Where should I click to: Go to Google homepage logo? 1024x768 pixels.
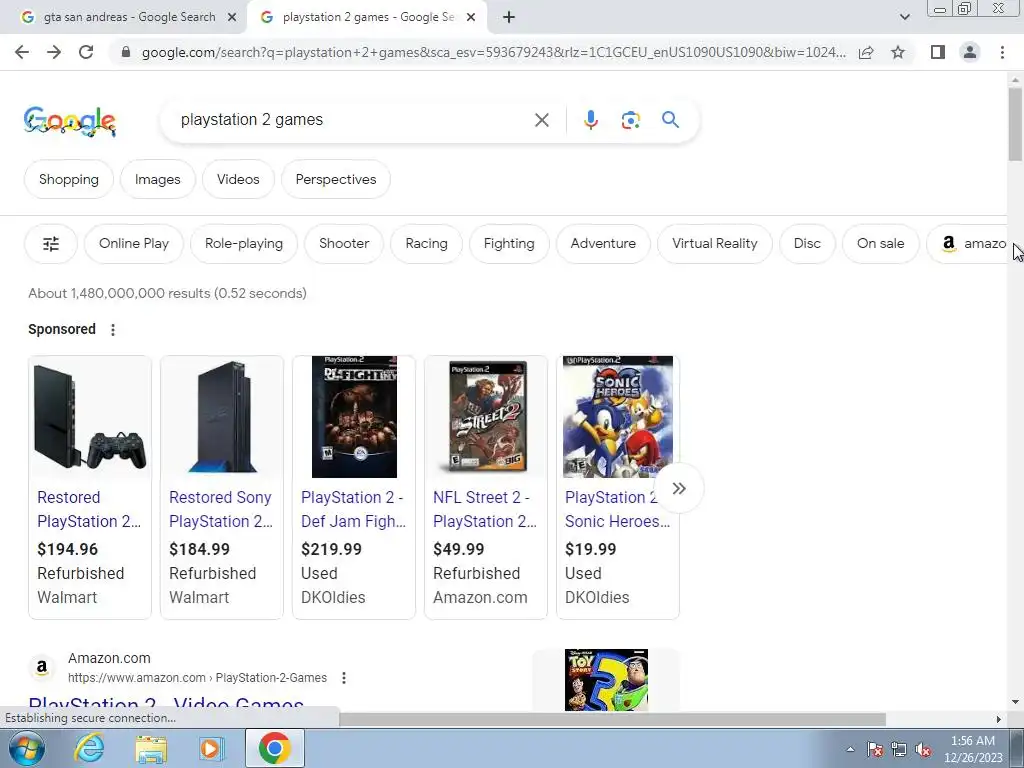pos(70,121)
